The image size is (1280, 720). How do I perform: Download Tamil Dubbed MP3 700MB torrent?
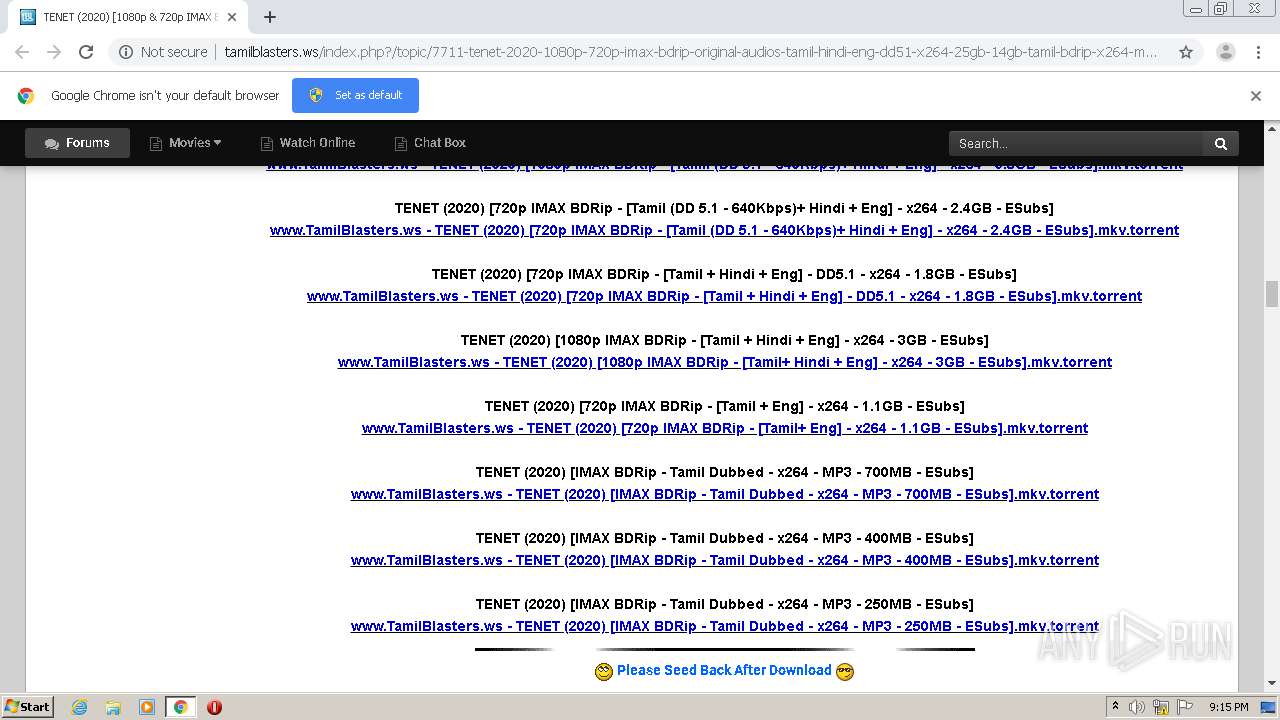(x=724, y=494)
